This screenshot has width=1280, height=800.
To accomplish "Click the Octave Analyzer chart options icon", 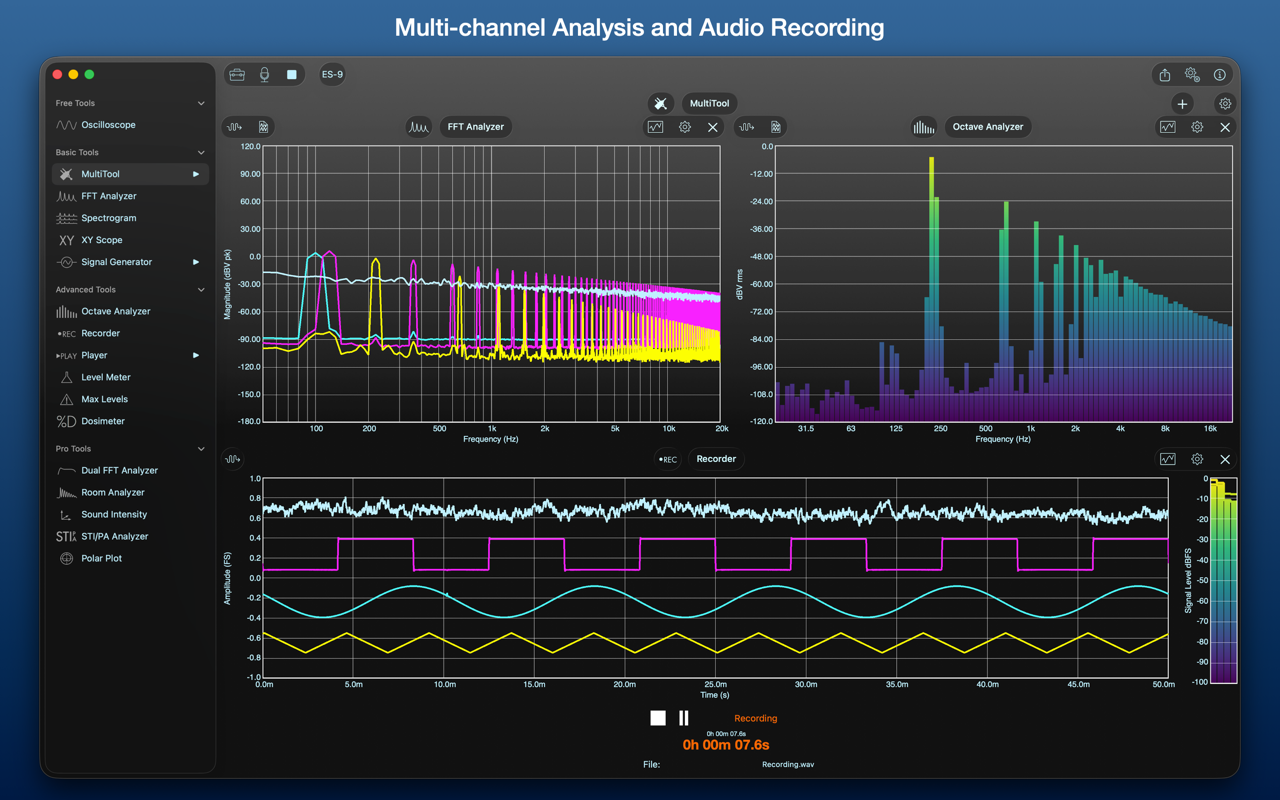I will coord(1168,127).
